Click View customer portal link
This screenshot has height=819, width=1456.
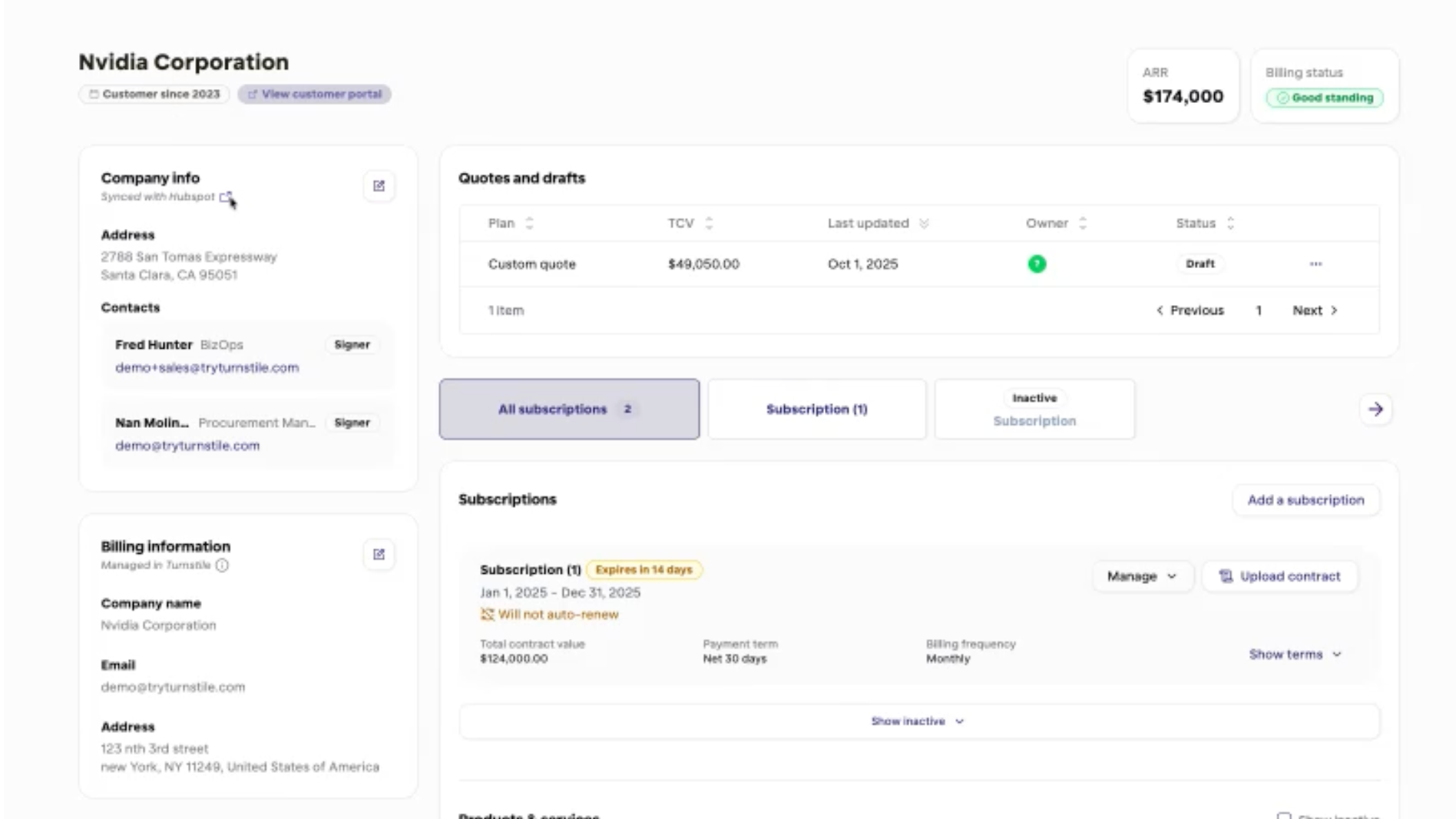314,94
